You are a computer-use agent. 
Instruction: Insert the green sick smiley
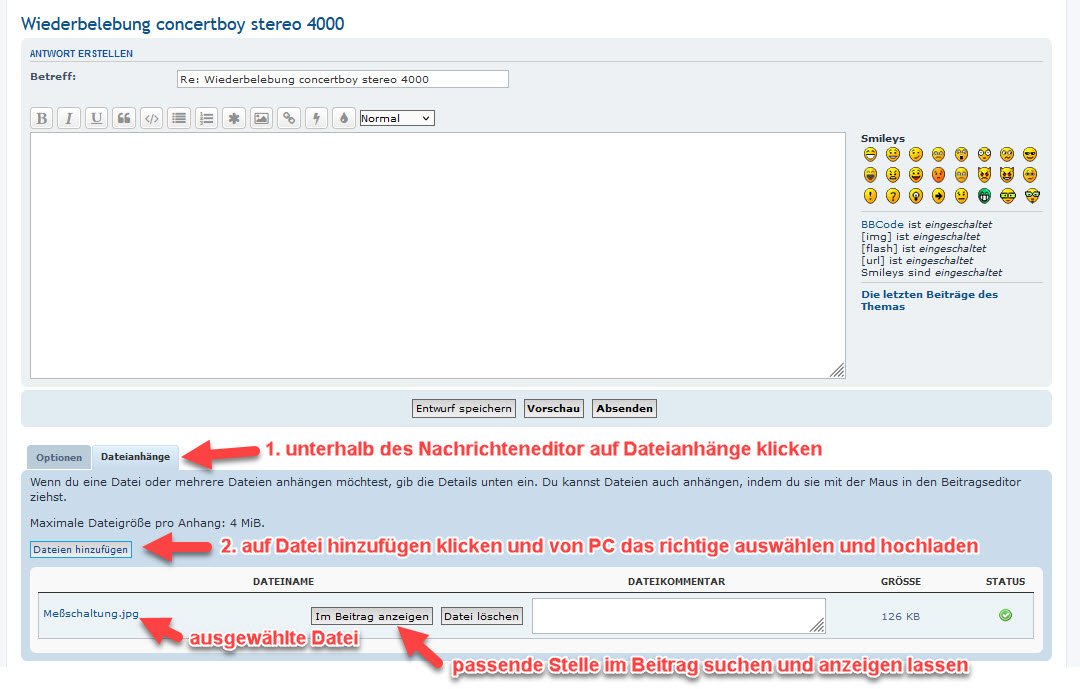pyautogui.click(x=984, y=196)
